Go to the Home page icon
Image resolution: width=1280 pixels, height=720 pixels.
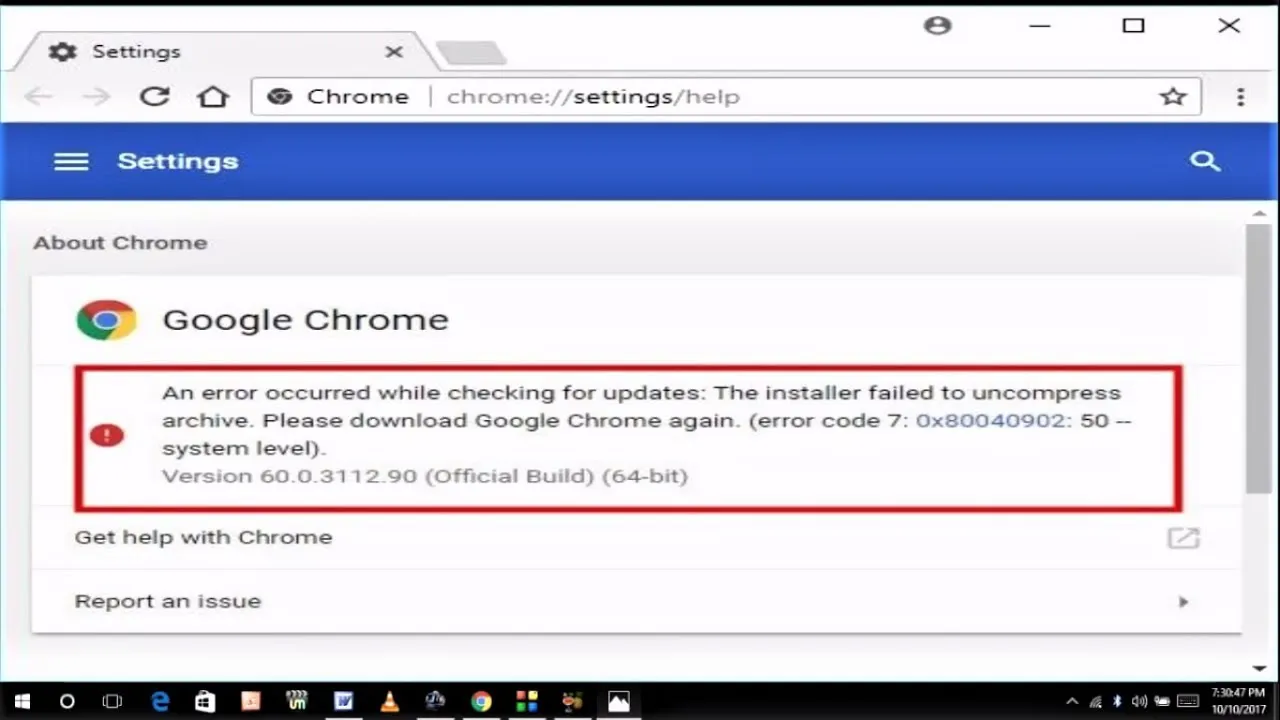coord(213,96)
